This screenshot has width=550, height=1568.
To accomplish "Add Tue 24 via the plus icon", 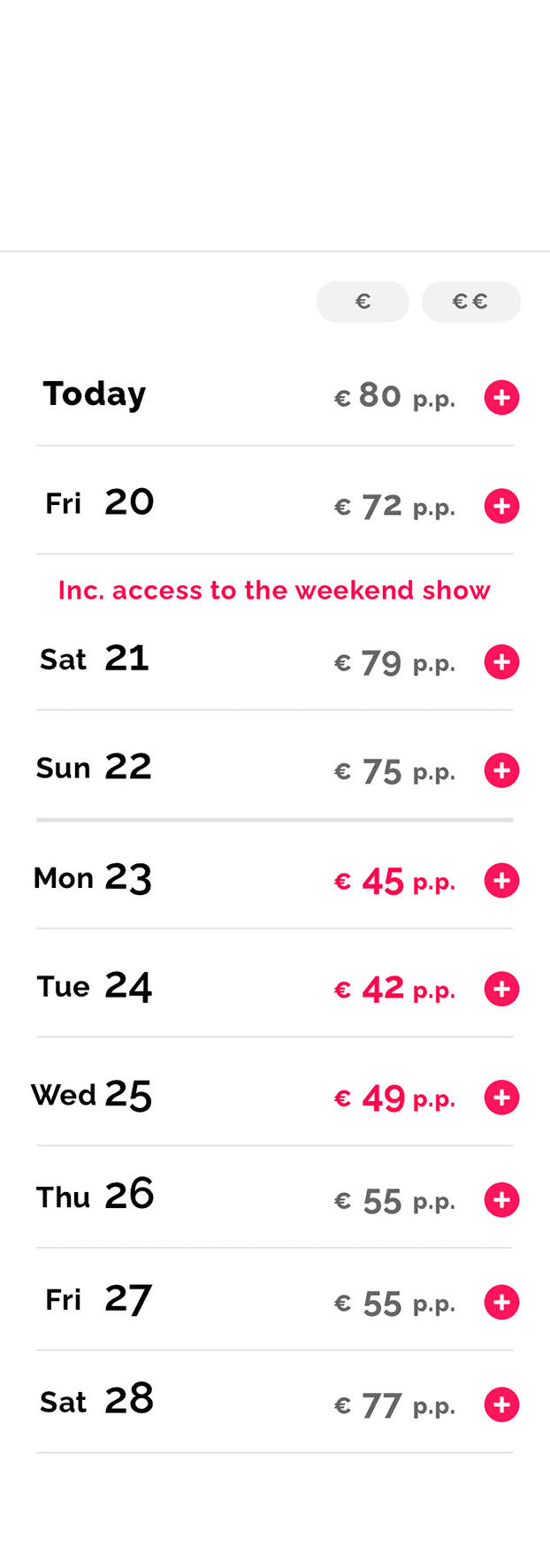I will click(501, 989).
